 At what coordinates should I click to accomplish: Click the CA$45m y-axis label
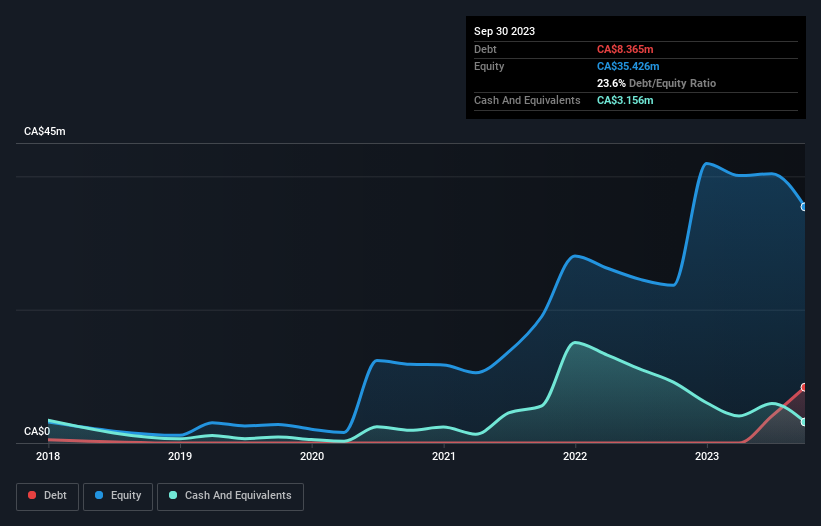(x=45, y=131)
